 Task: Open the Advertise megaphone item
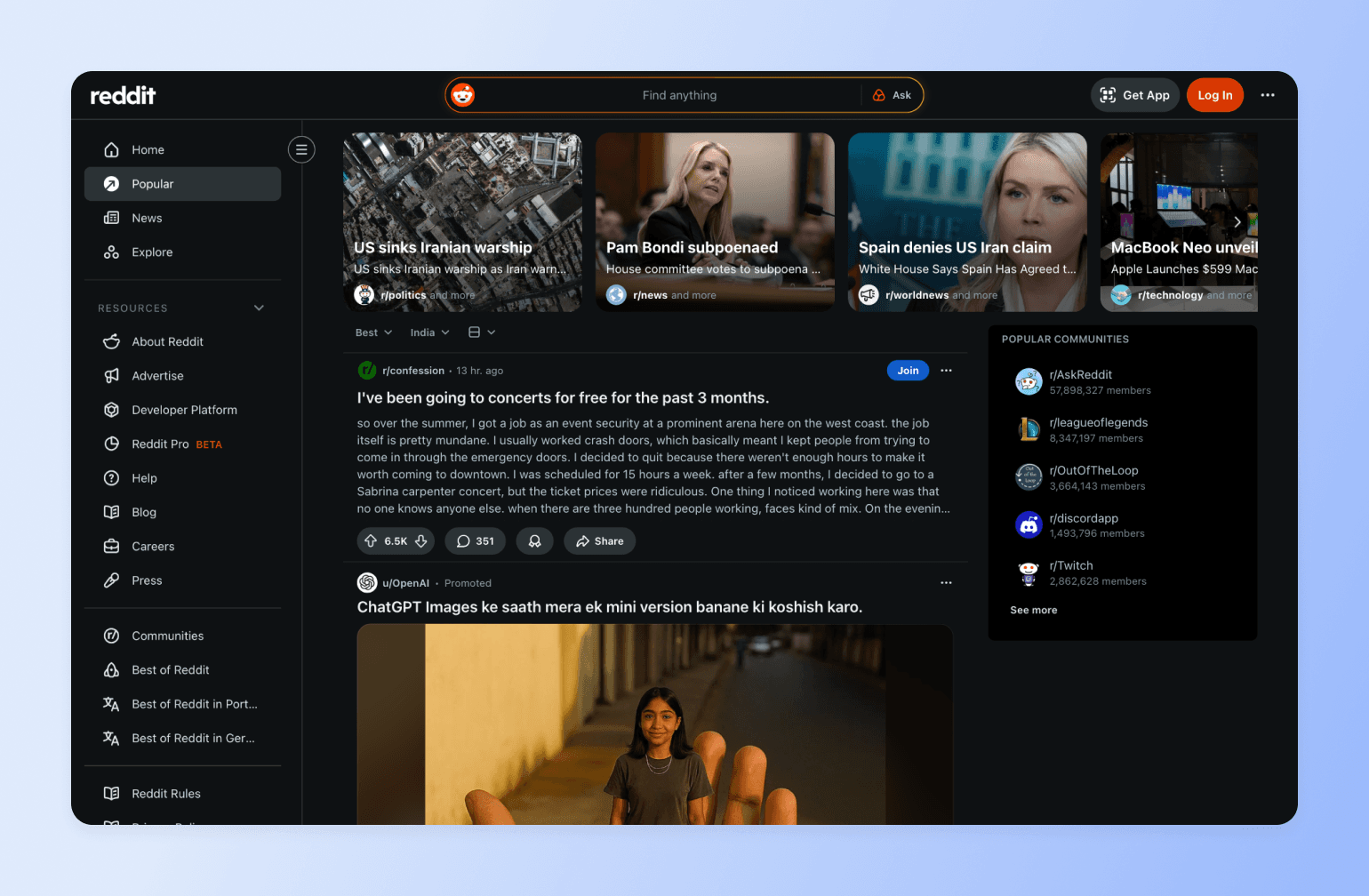pos(157,375)
